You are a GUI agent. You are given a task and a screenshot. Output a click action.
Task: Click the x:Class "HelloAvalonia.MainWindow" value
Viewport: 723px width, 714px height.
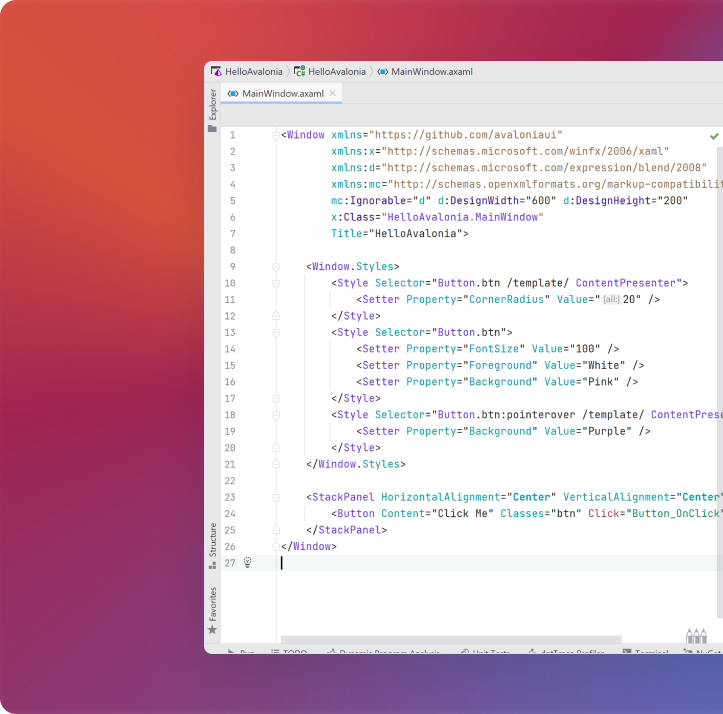click(x=462, y=217)
